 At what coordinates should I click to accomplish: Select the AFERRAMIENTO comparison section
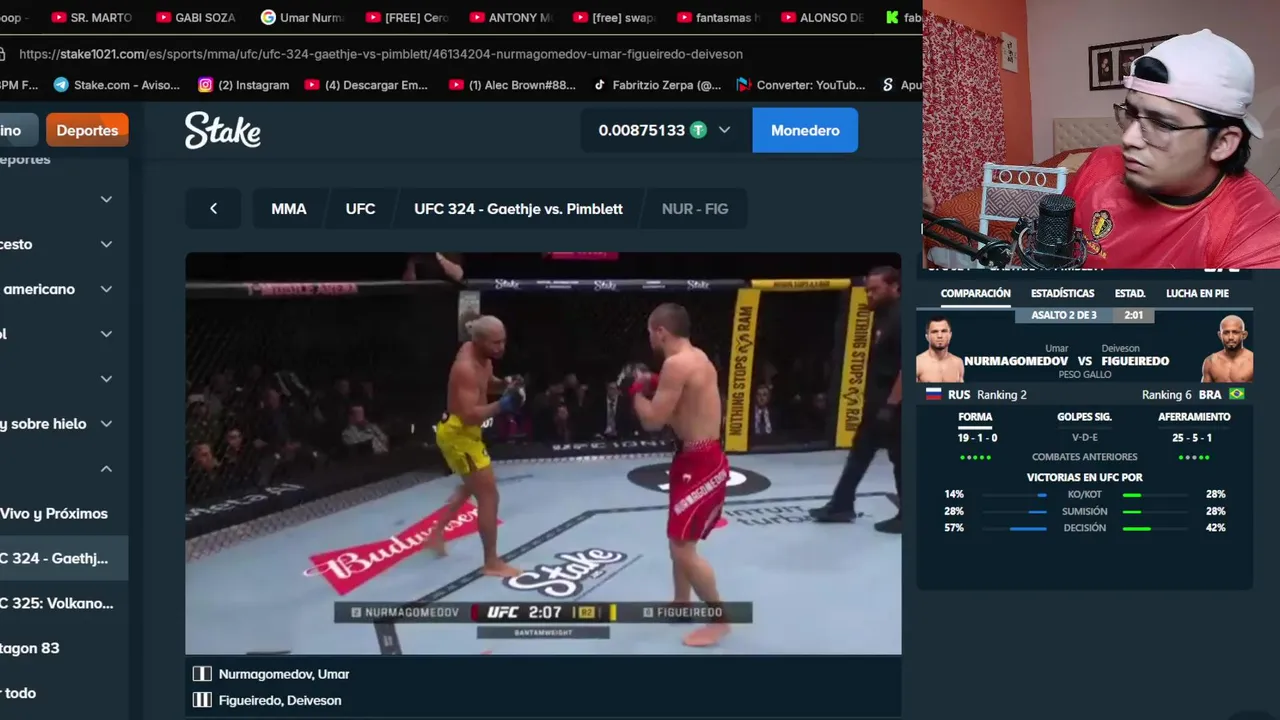tap(1194, 417)
